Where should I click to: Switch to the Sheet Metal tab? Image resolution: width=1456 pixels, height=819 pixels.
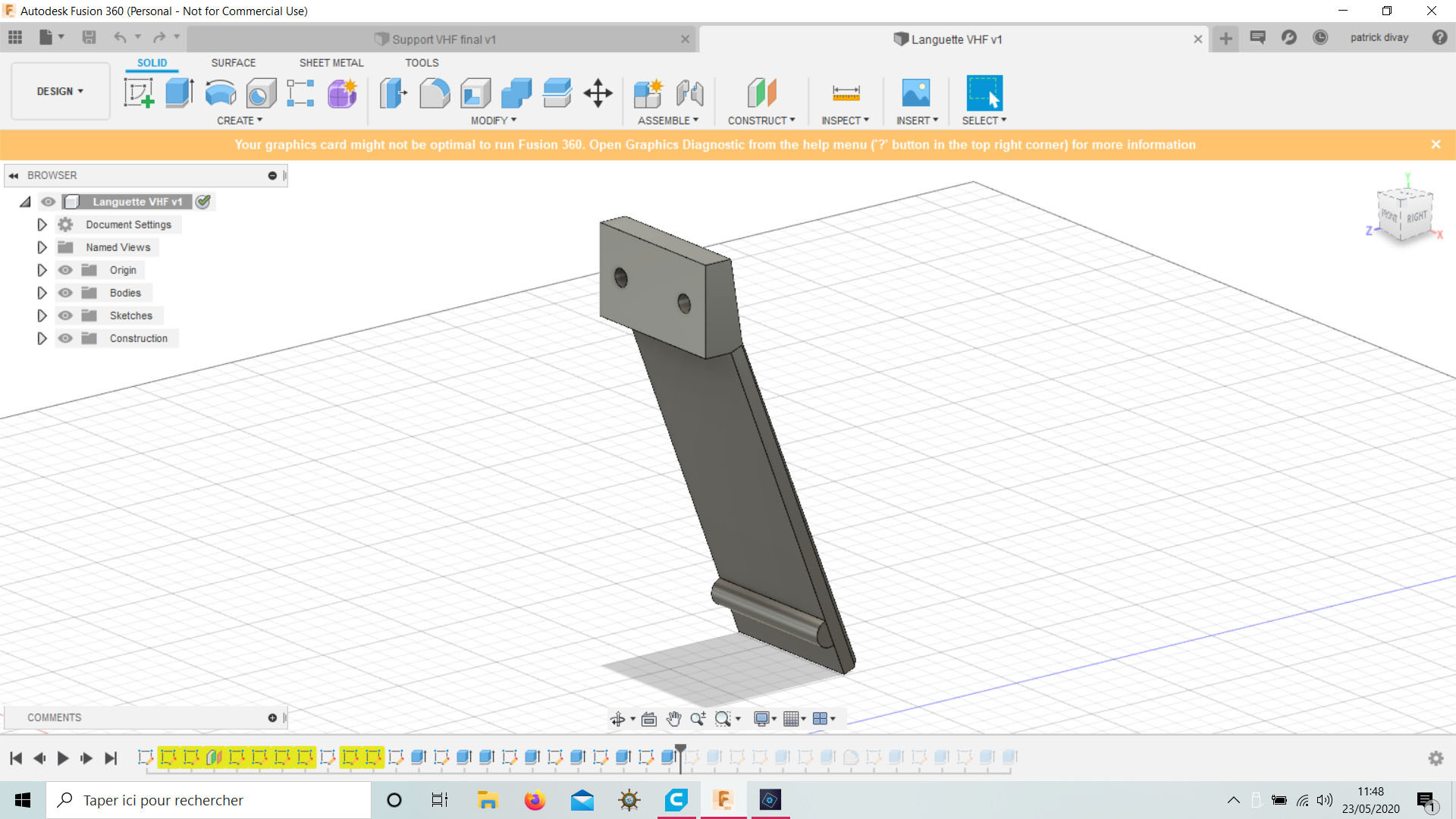point(331,63)
